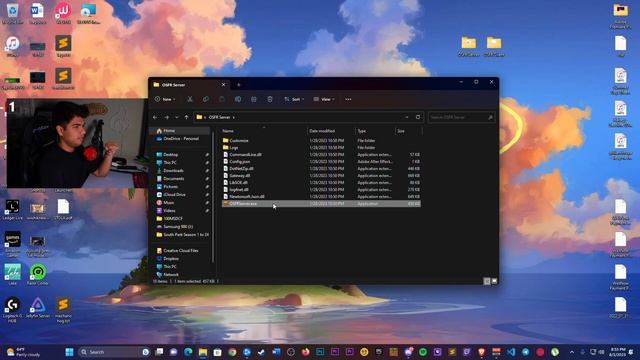Refresh the OSFR Server folder
This screenshot has width=640, height=360.
pyautogui.click(x=418, y=117)
